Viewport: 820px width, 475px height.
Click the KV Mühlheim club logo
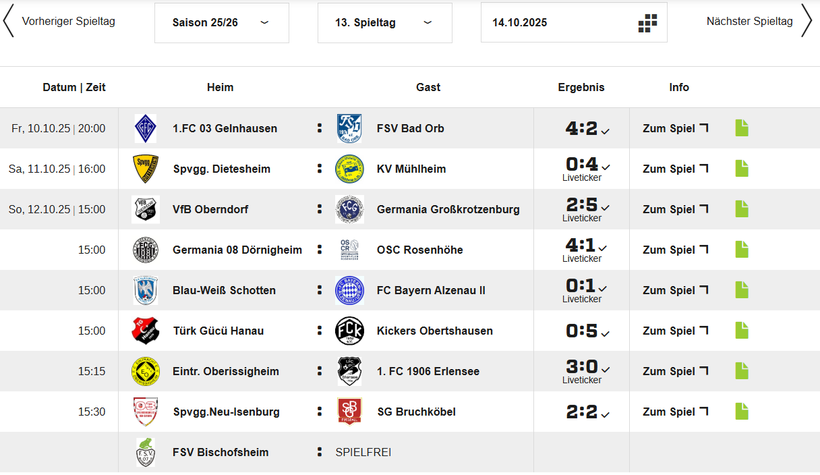349,169
